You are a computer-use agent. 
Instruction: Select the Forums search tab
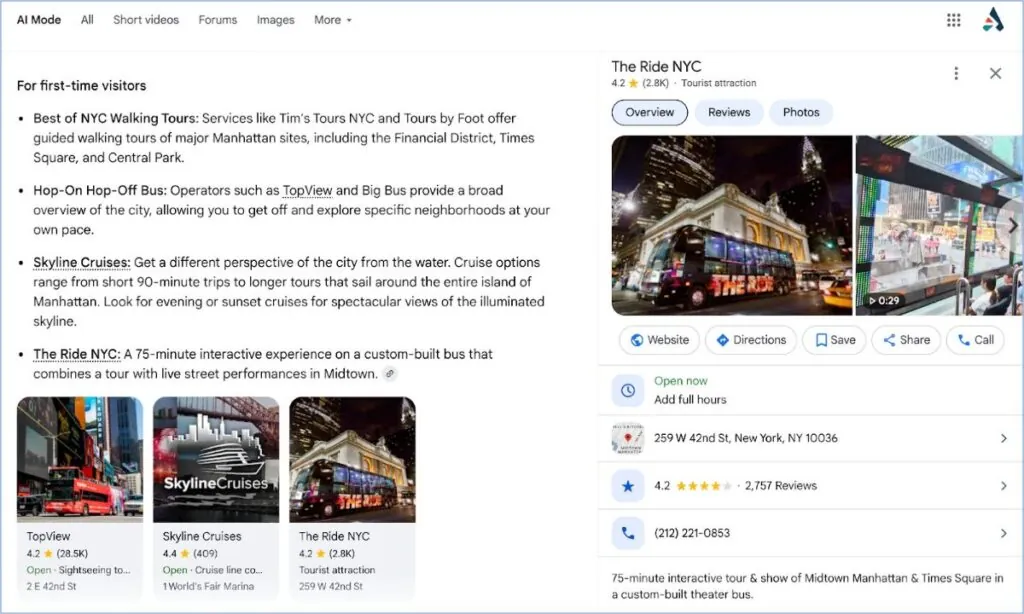pos(217,20)
